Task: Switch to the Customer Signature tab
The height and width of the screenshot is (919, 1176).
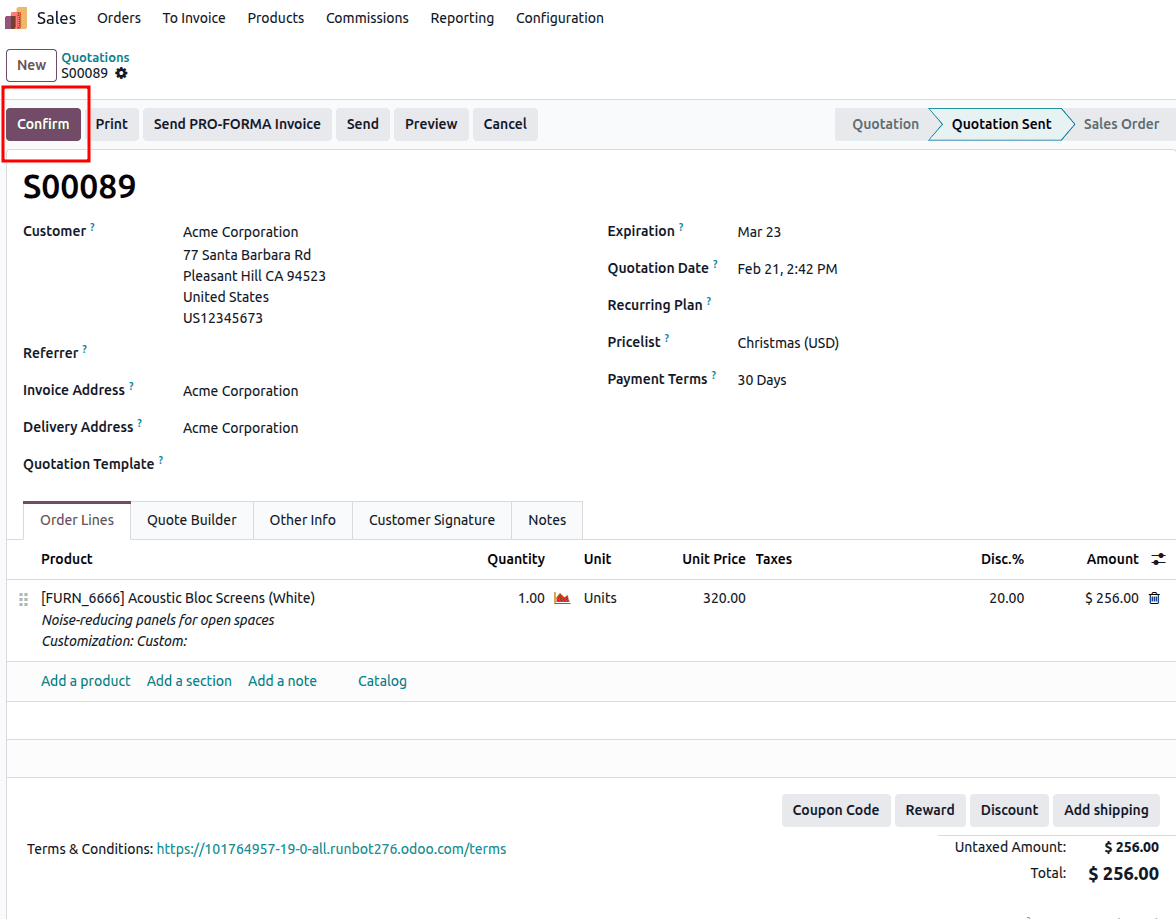Action: 431,520
